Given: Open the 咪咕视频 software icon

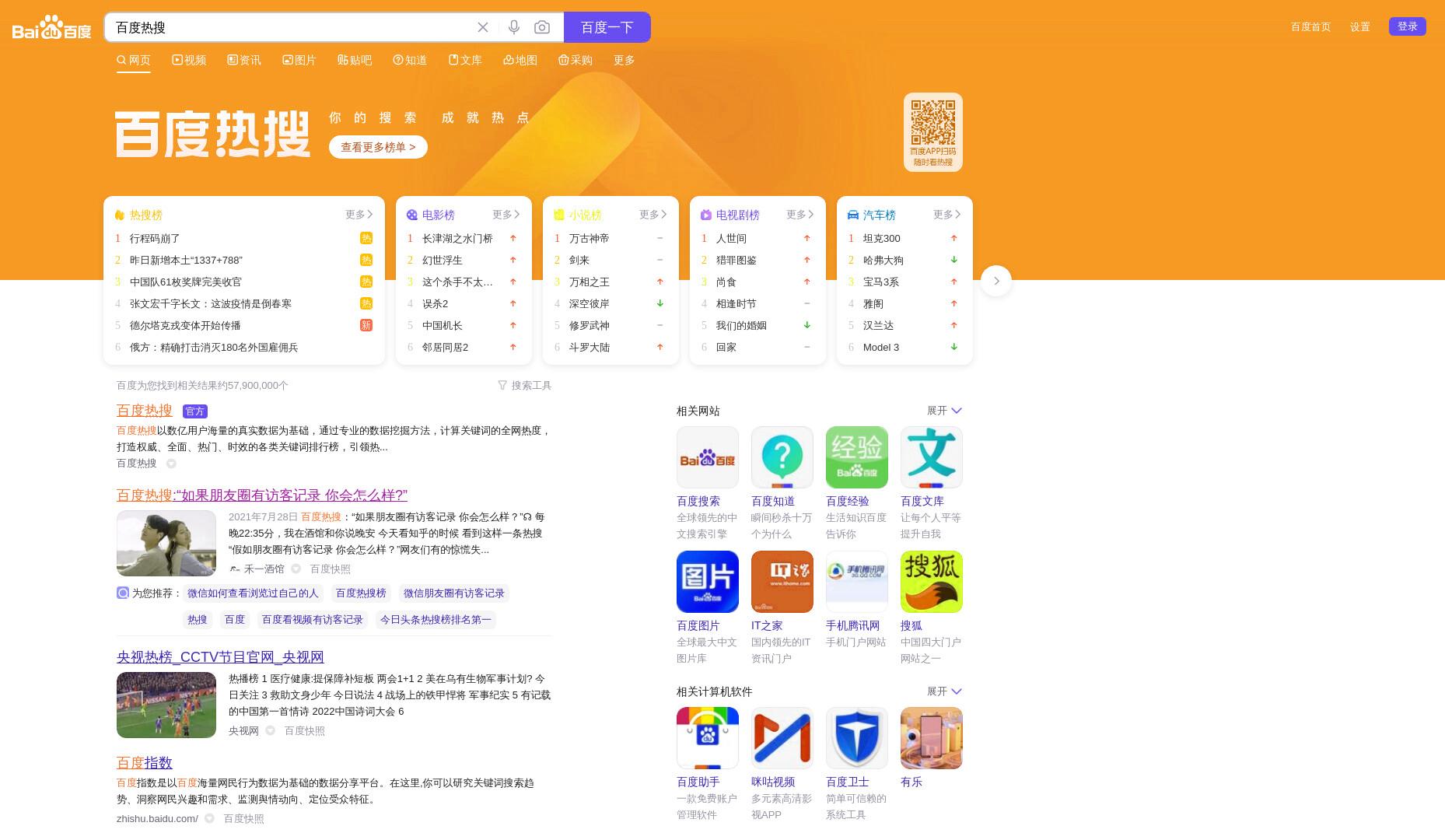Looking at the screenshot, I should point(782,738).
